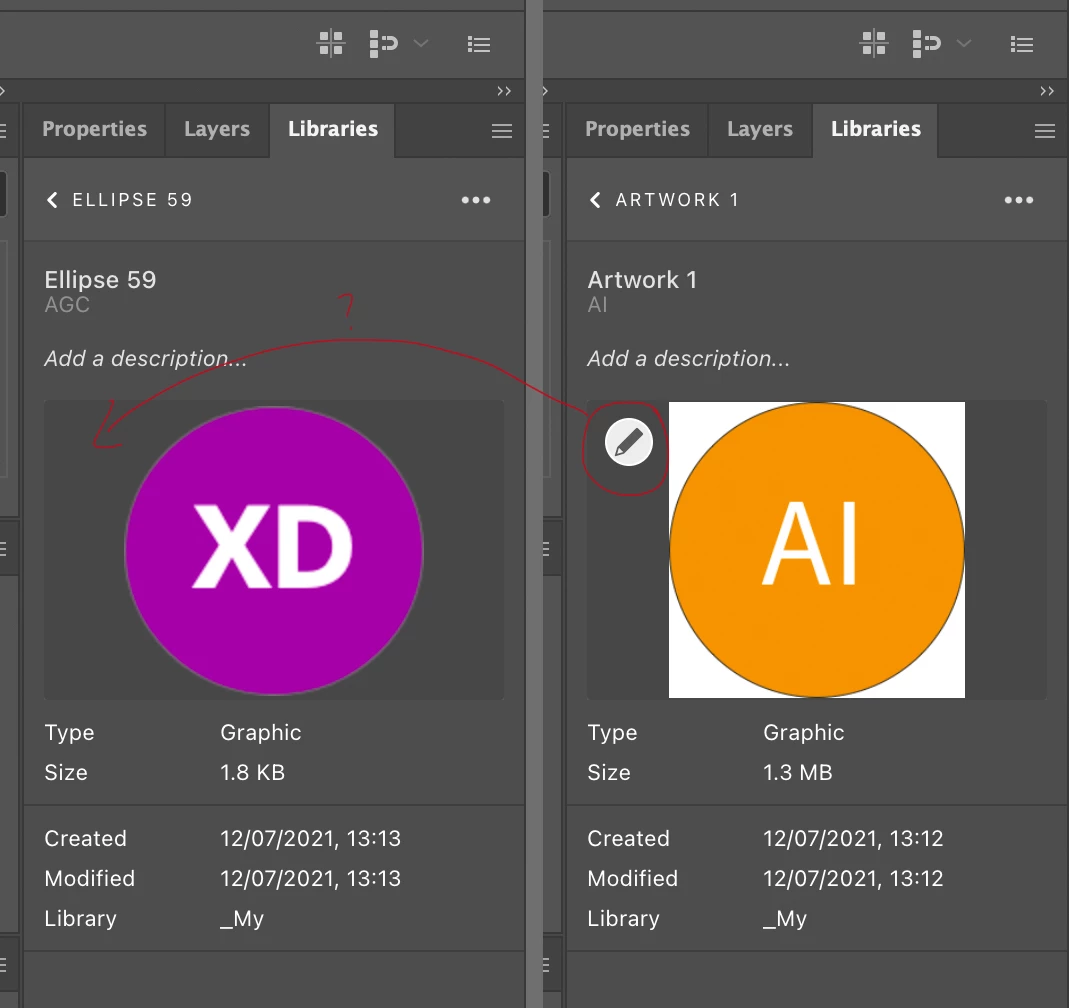The height and width of the screenshot is (1008, 1069).
Task: Switch to the Layers tab in the left panel
Action: [x=217, y=129]
